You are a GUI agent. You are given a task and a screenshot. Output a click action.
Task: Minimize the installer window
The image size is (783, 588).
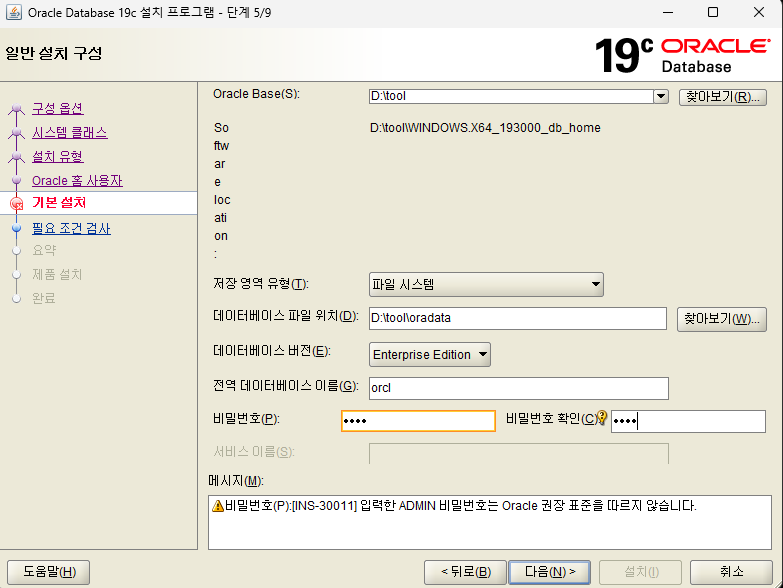[668, 12]
